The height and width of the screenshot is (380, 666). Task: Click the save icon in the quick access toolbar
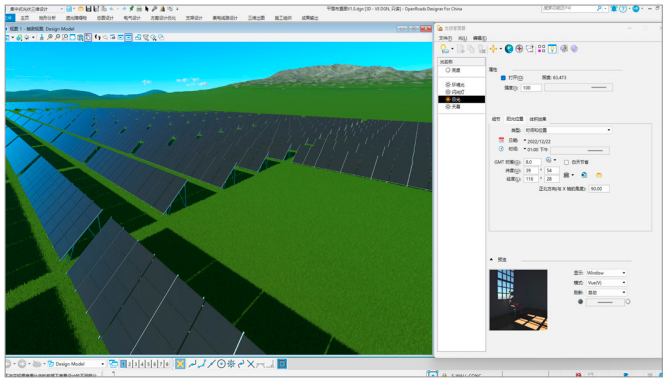[x=88, y=8]
